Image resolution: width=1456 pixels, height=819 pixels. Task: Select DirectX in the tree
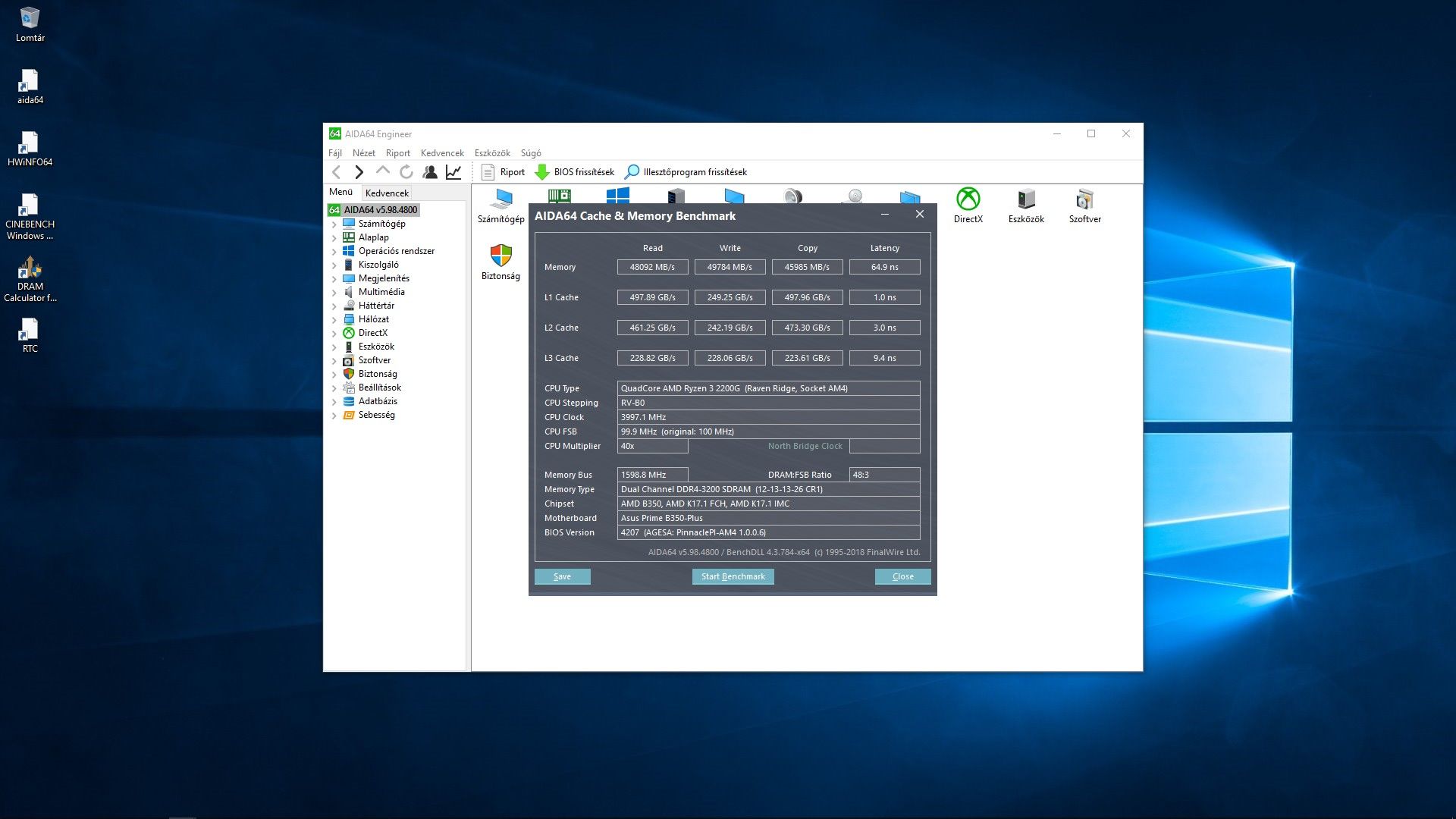coord(372,333)
